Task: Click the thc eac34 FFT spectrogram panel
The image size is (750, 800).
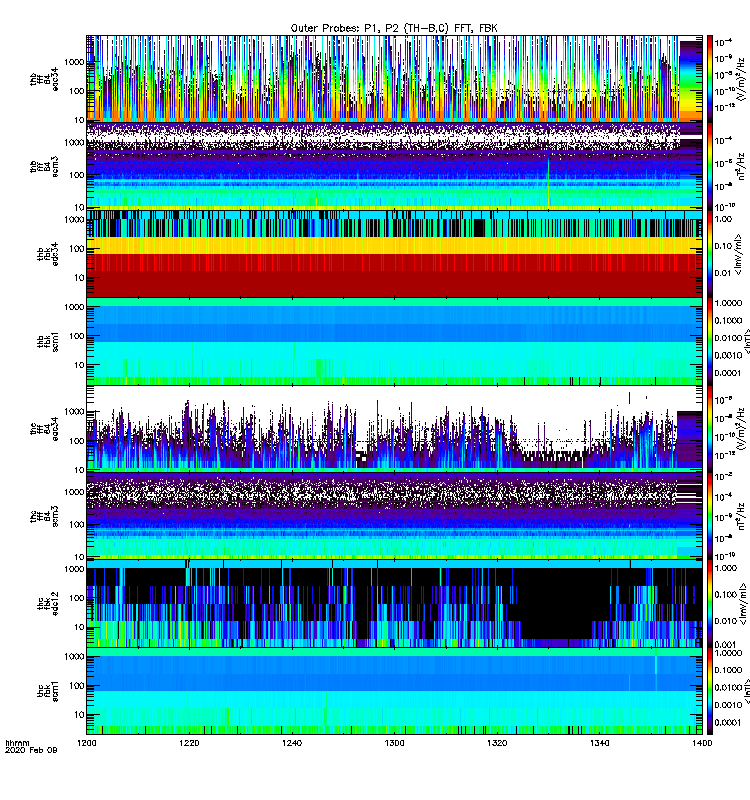Action: (x=394, y=429)
